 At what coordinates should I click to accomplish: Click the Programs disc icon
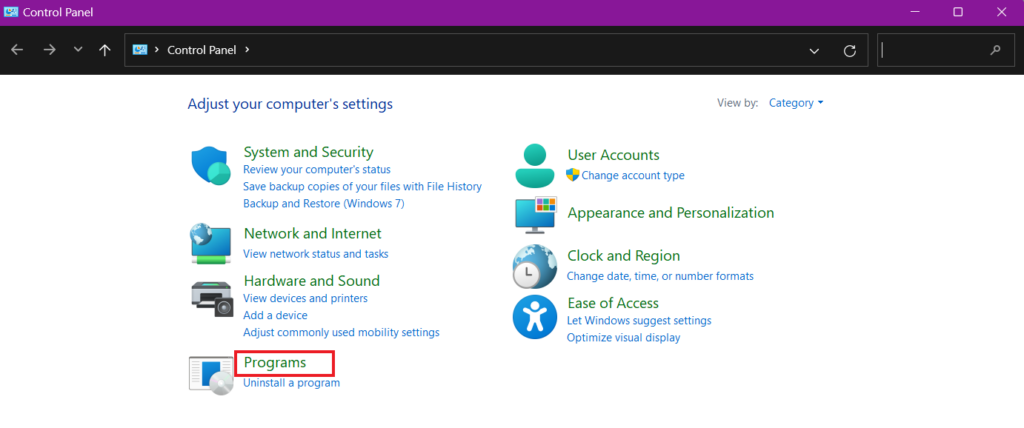point(211,376)
